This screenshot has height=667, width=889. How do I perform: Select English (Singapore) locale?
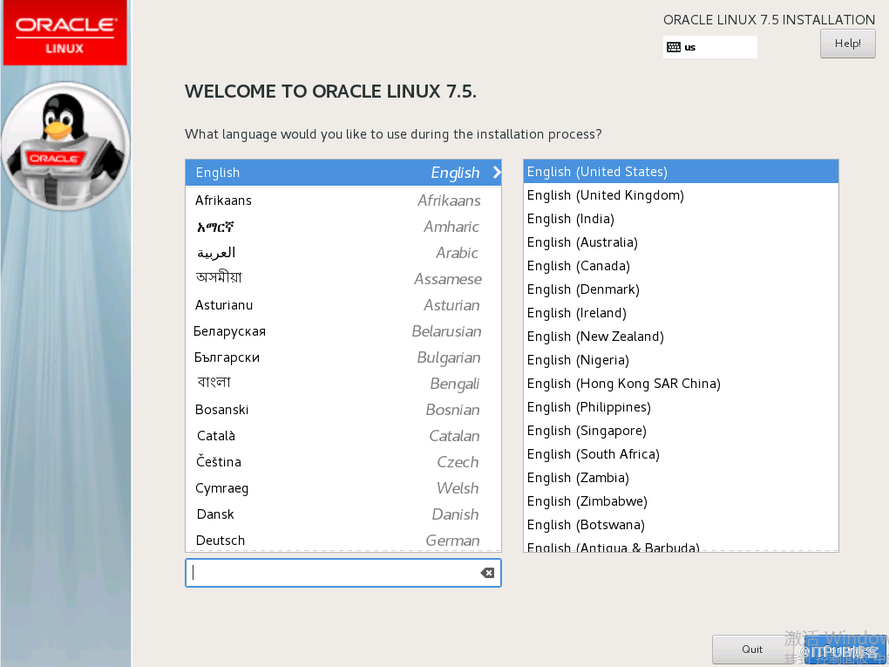point(680,430)
